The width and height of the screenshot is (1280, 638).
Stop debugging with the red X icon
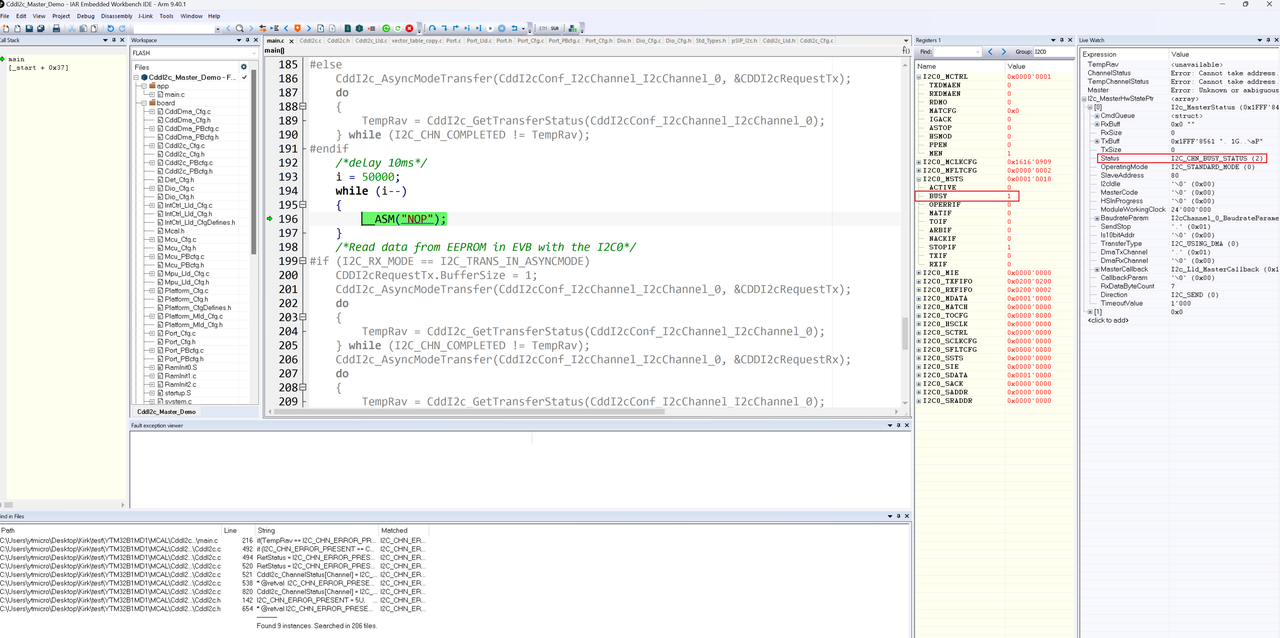click(409, 28)
